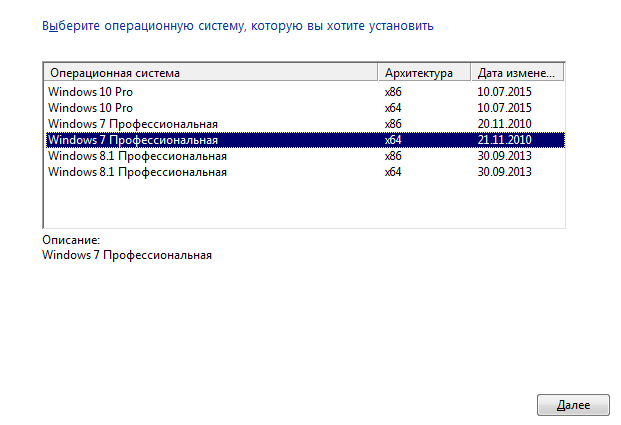Viewport: 621px width, 425px height.
Task: Select Windows 8.1 Профессиональная x86 row
Action: (305, 156)
